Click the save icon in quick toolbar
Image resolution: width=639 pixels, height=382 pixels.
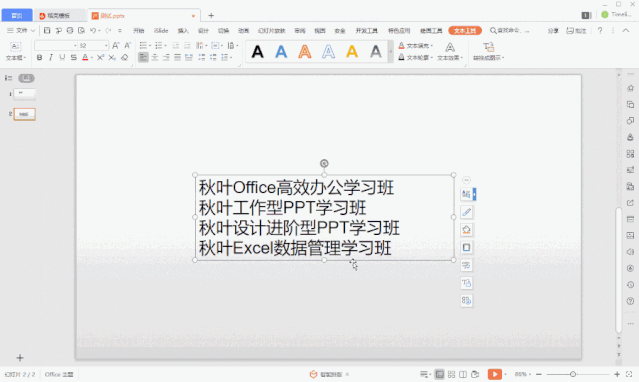coord(47,31)
